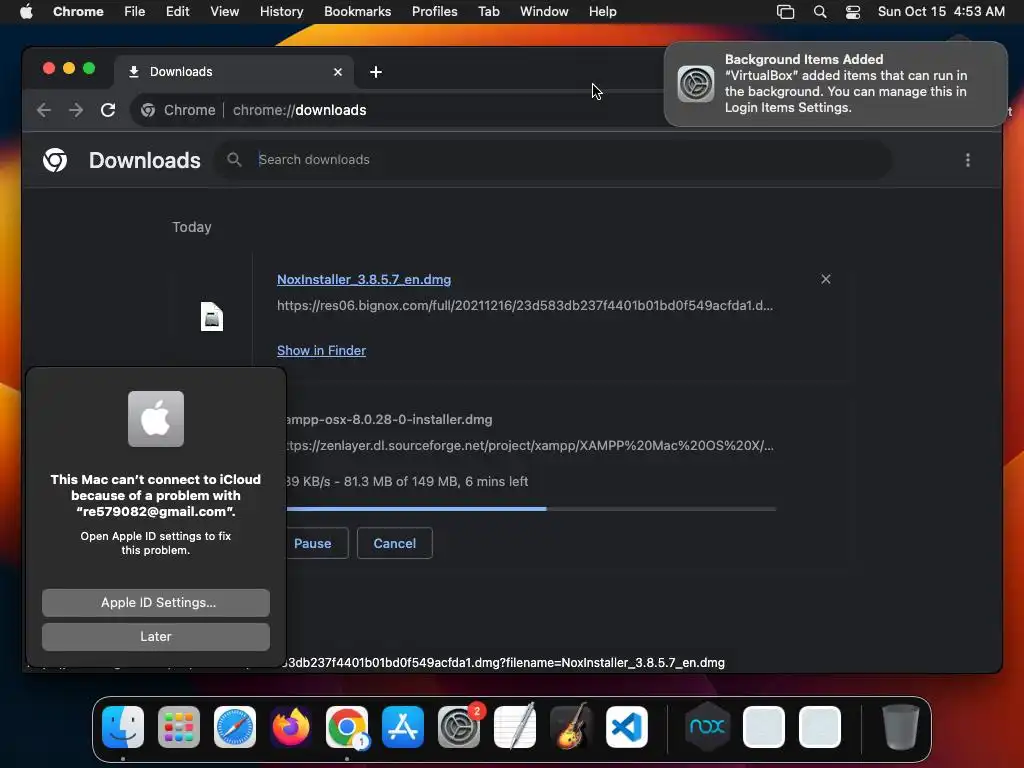The width and height of the screenshot is (1024, 768).
Task: Click the Background Items Added notification
Action: click(835, 84)
